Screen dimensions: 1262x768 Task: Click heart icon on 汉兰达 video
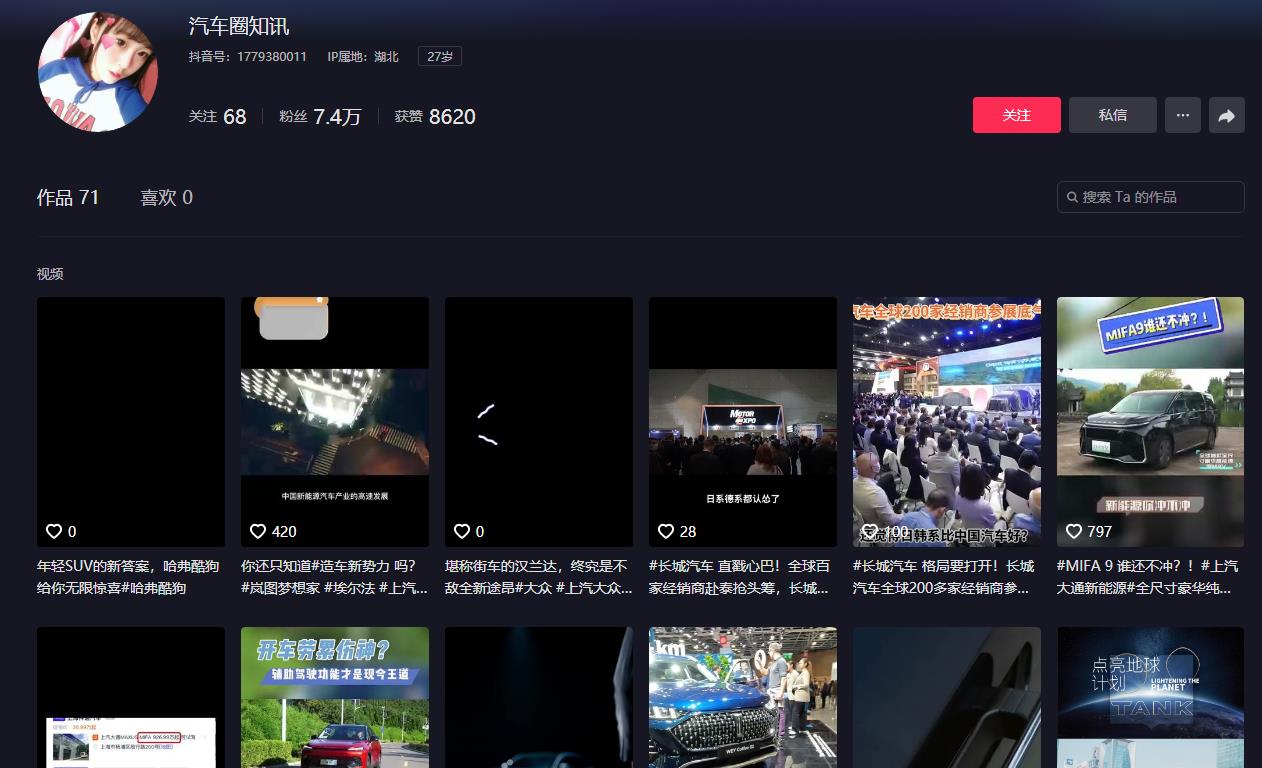(462, 531)
